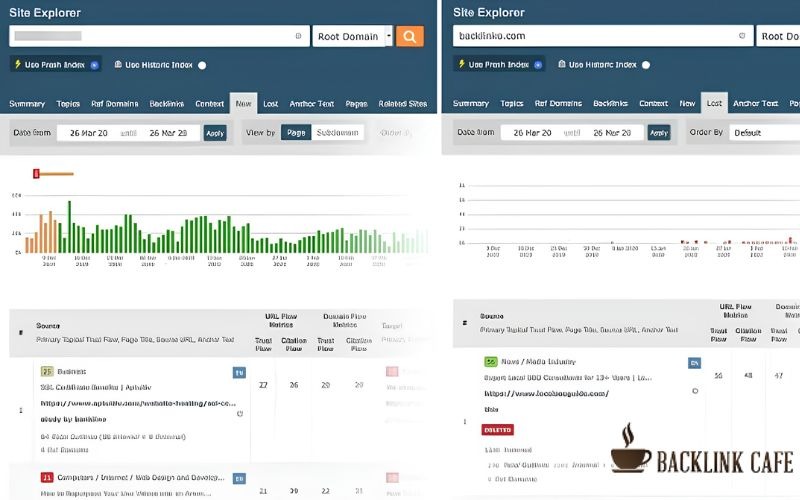Click pink target icon on Business row
Viewport: 800px width, 500px height.
pyautogui.click(x=392, y=371)
